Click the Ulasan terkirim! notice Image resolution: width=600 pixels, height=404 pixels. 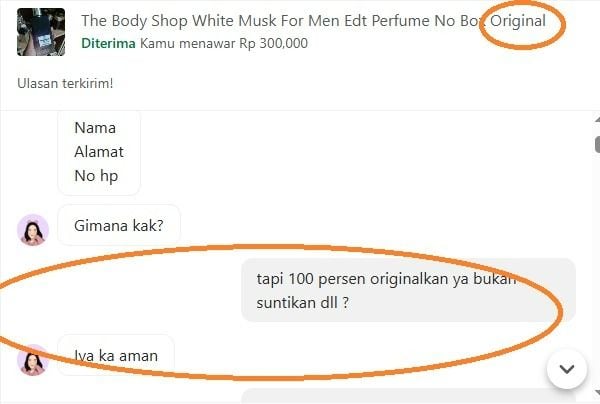pos(65,83)
